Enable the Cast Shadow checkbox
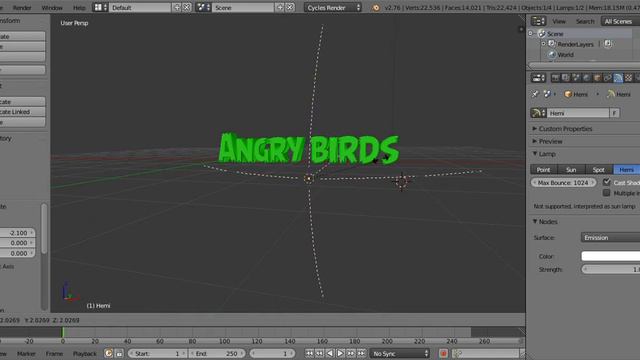 click(607, 182)
